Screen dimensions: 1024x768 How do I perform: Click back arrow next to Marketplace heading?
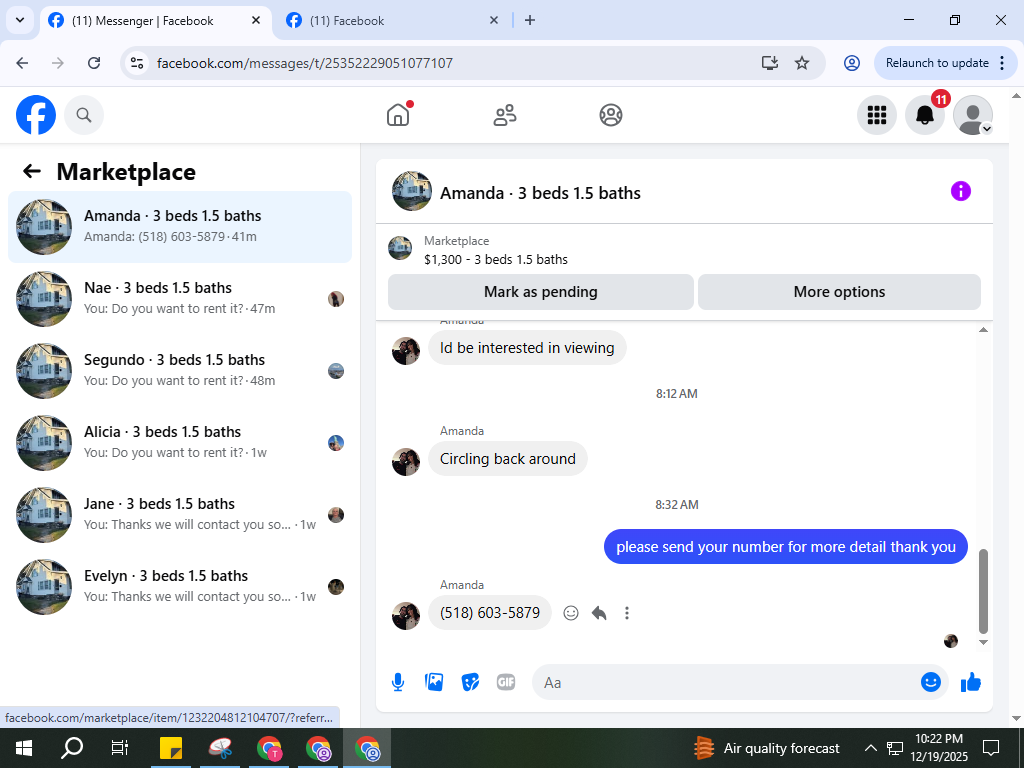[32, 171]
